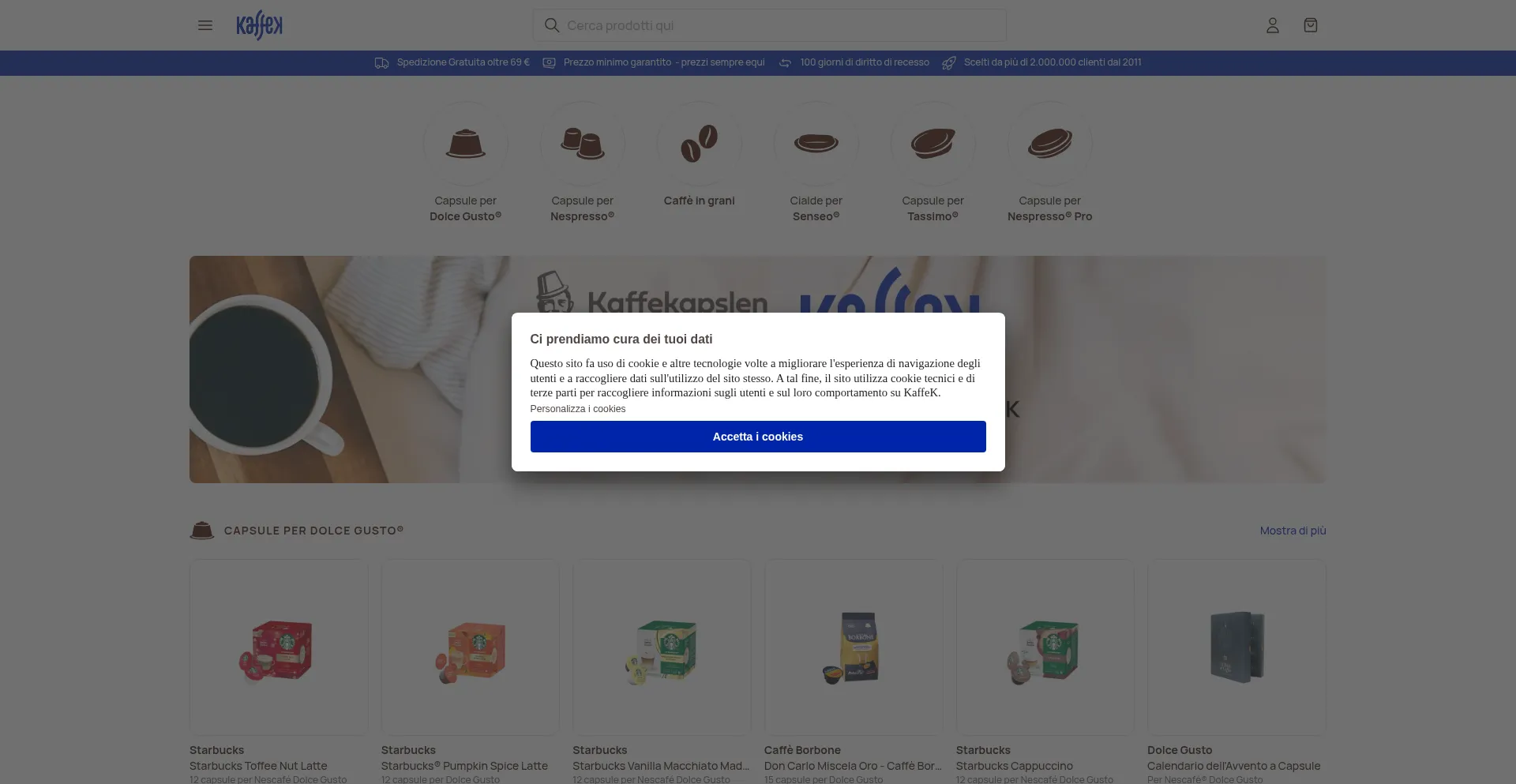Click the search magnifier icon
The image size is (1516, 784).
coord(552,25)
